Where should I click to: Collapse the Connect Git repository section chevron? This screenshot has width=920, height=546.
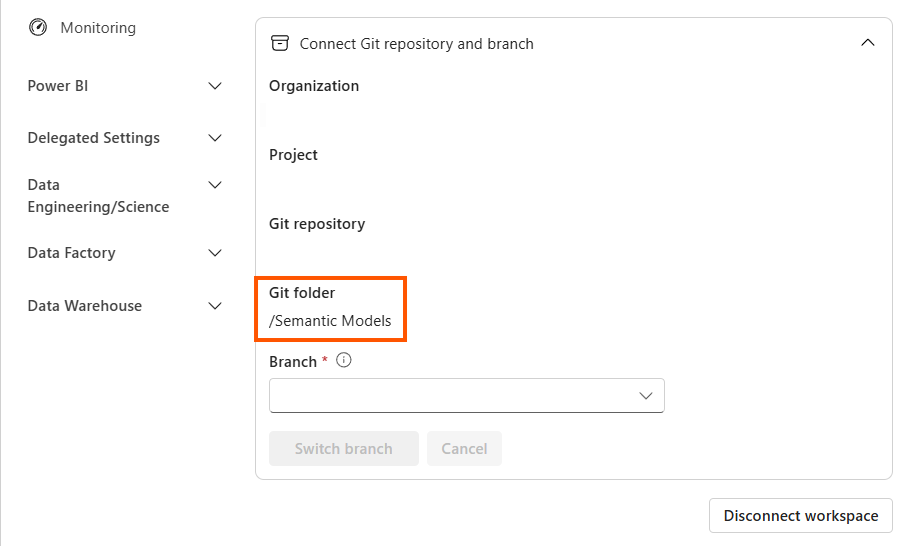click(867, 43)
